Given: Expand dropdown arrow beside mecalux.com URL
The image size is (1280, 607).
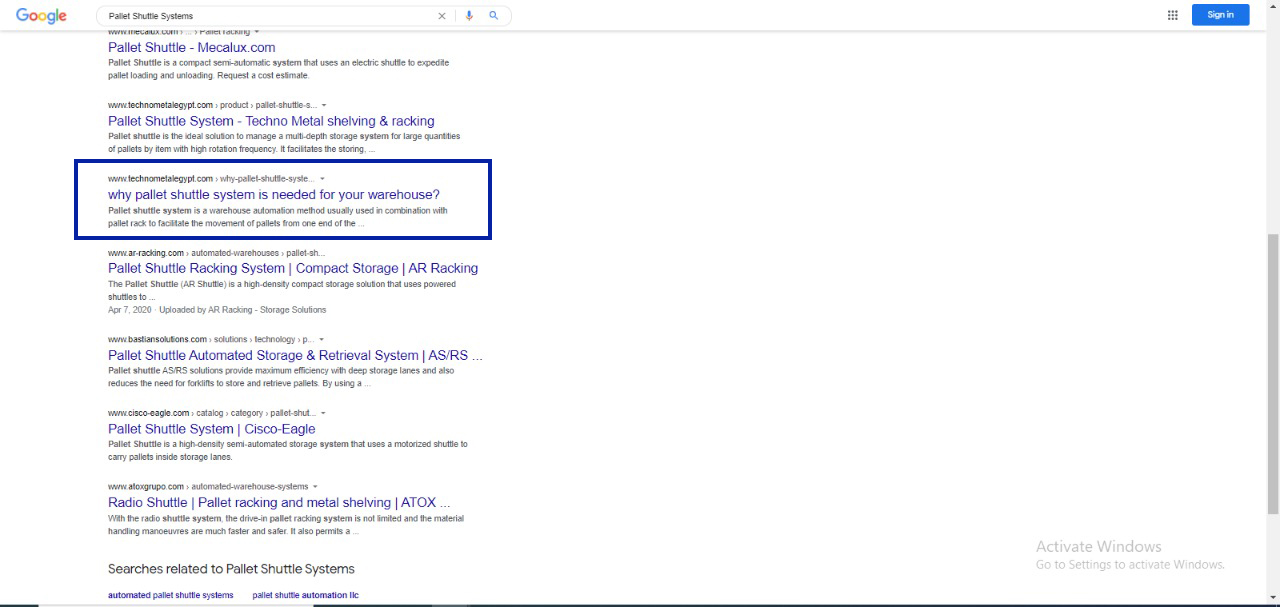Looking at the screenshot, I should click(x=257, y=32).
